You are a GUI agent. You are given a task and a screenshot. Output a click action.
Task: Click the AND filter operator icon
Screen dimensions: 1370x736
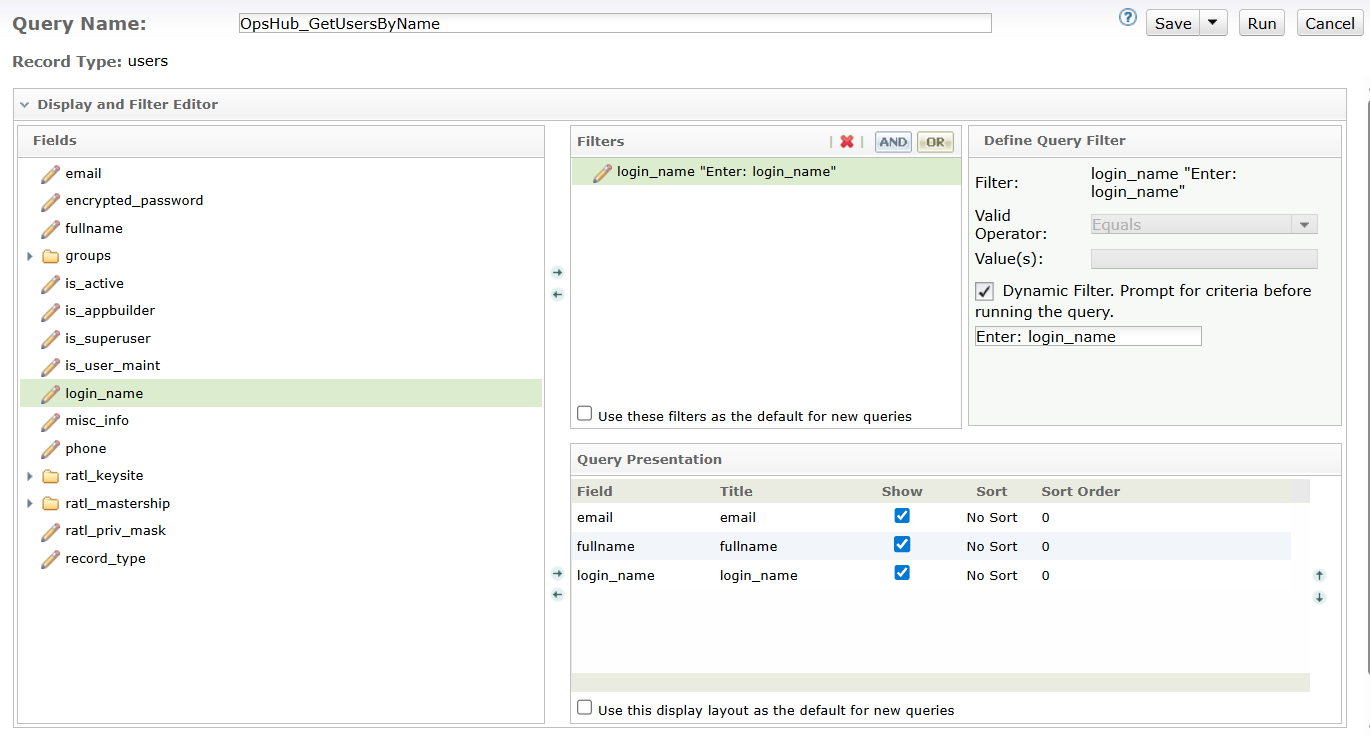pos(893,142)
